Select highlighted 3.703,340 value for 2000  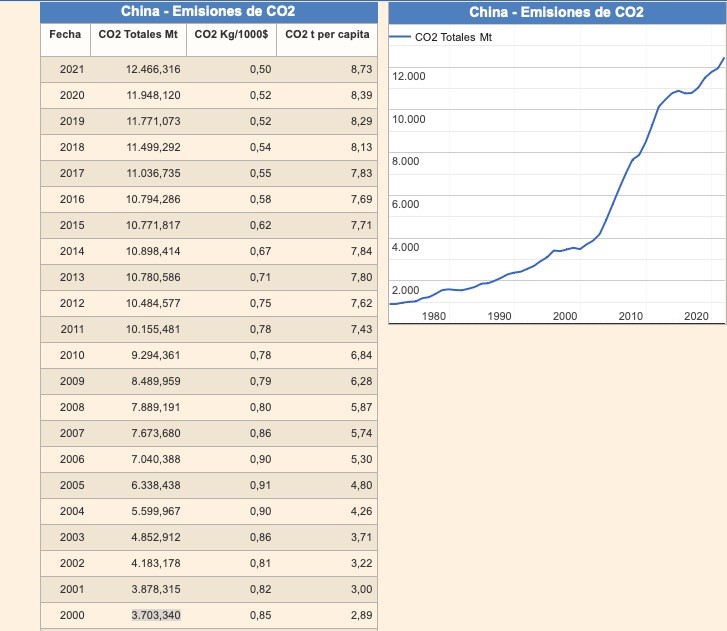pyautogui.click(x=155, y=615)
